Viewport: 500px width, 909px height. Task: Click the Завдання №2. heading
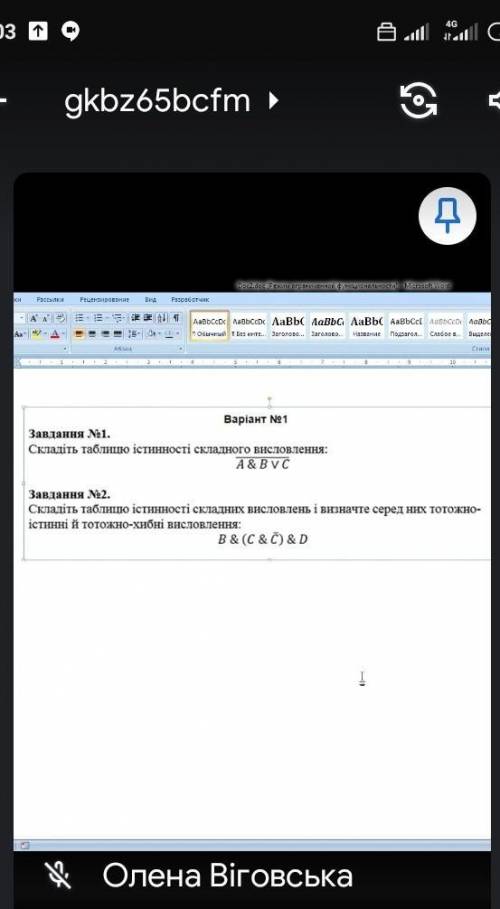[x=70, y=495]
